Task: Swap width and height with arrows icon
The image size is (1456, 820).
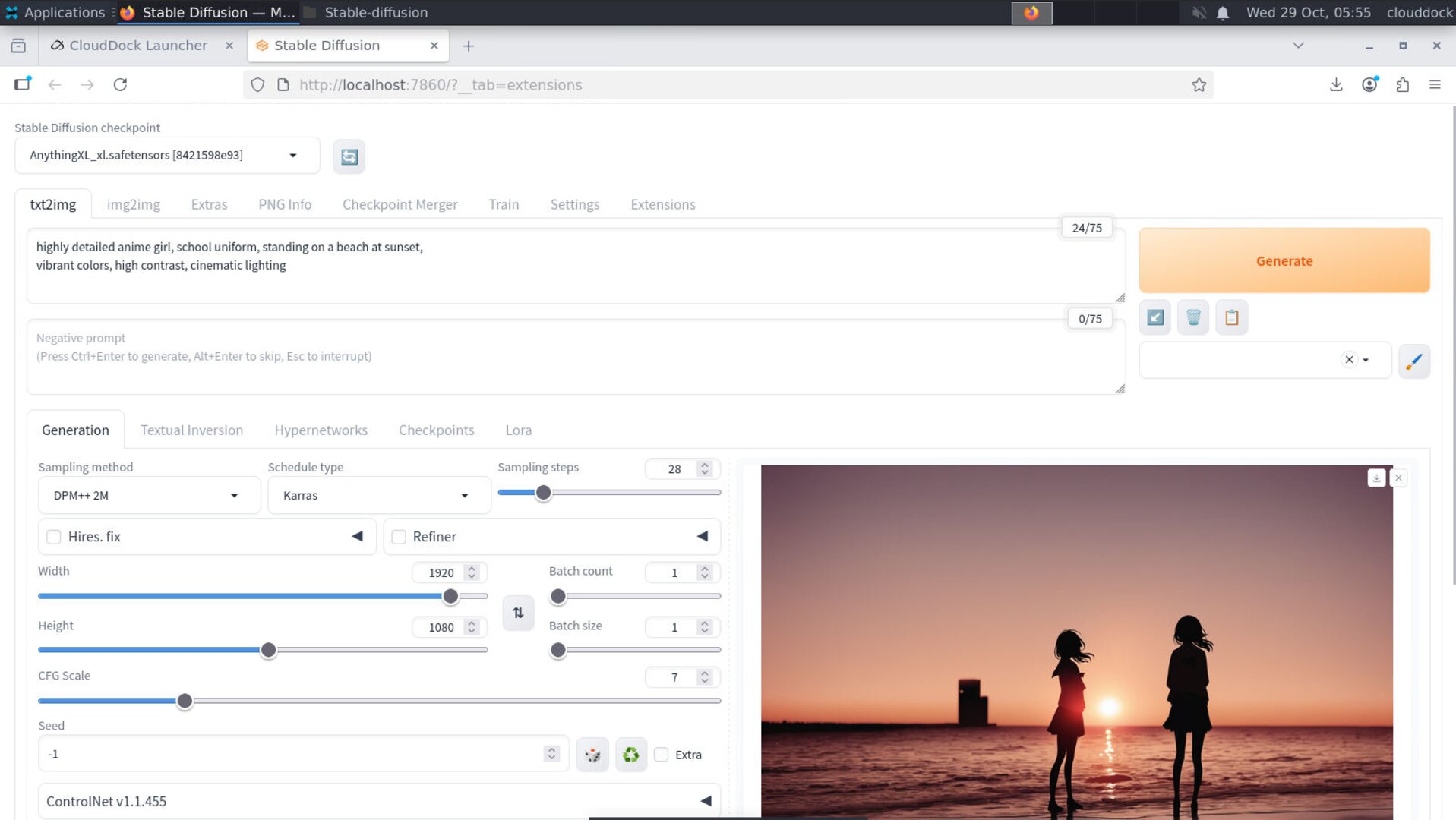Action: 518,613
